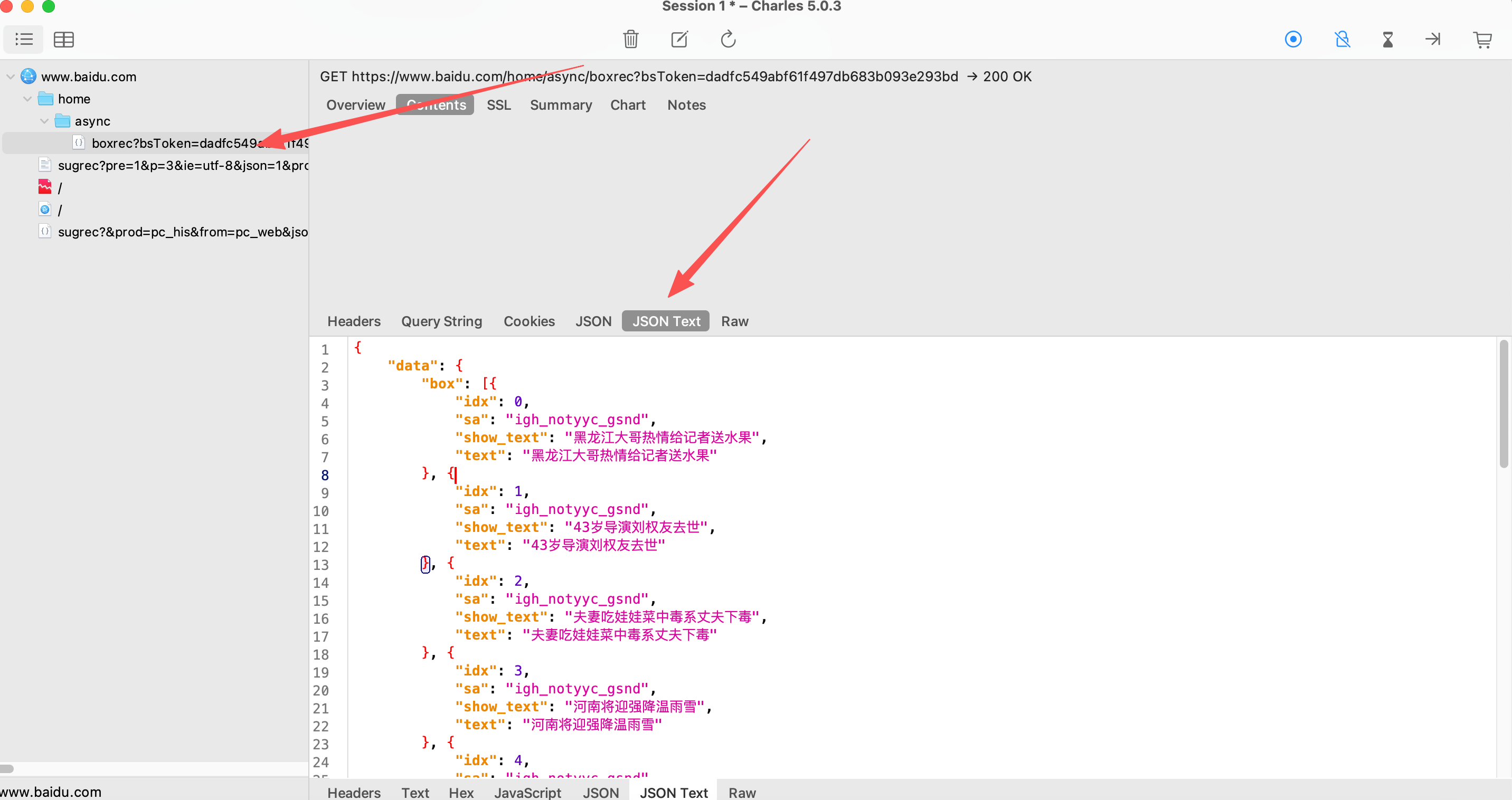The height and width of the screenshot is (800, 1512).
Task: Click the Breakpoints arrow icon
Action: (1433, 39)
